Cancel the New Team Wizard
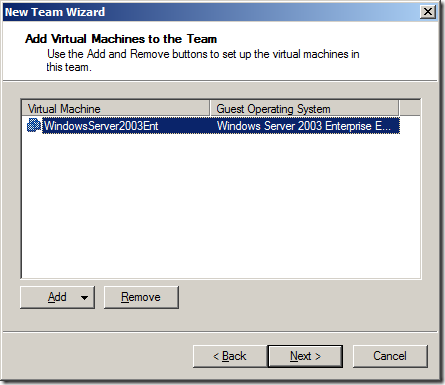Screen dimensions: 445x385 (x=390, y=356)
